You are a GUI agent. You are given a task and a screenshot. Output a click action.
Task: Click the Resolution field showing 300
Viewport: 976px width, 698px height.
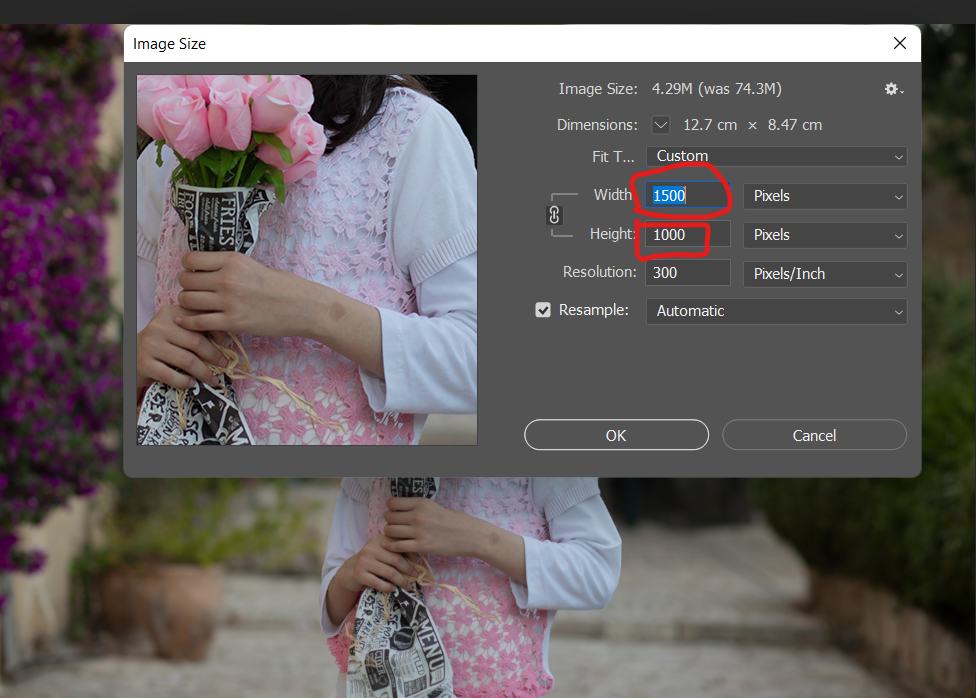coord(687,273)
